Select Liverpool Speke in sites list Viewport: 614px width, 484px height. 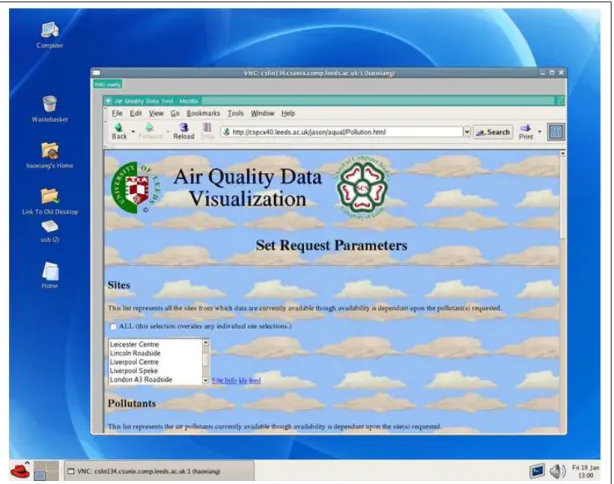click(x=155, y=371)
